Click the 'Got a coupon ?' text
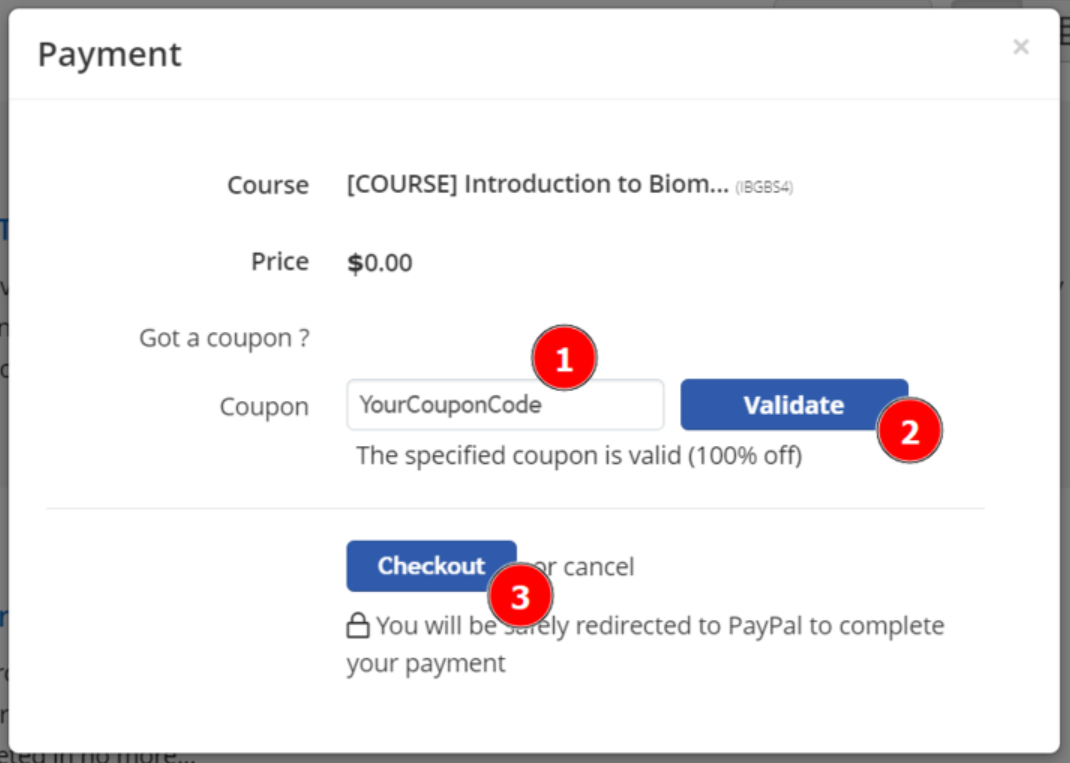 [x=224, y=339]
